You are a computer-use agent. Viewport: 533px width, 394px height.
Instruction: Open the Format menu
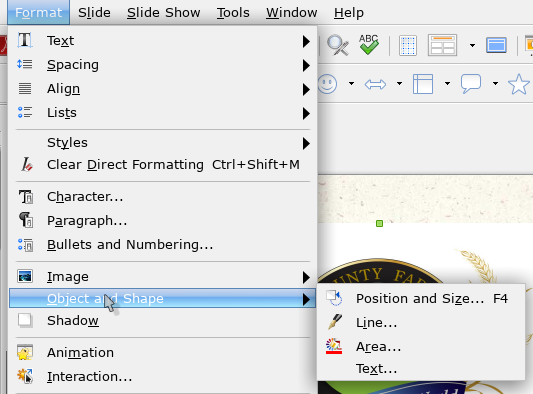pos(38,13)
